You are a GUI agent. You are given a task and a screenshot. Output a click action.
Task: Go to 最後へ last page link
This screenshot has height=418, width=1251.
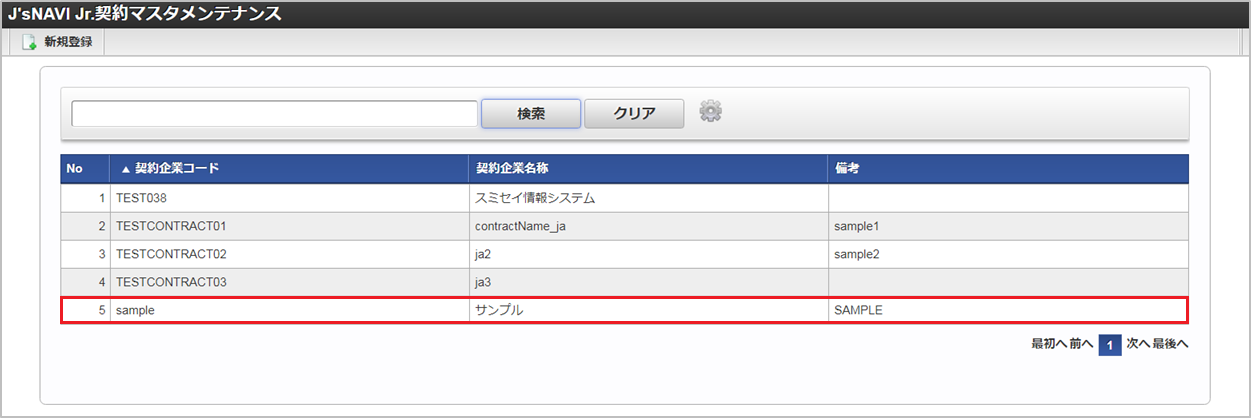click(1170, 344)
